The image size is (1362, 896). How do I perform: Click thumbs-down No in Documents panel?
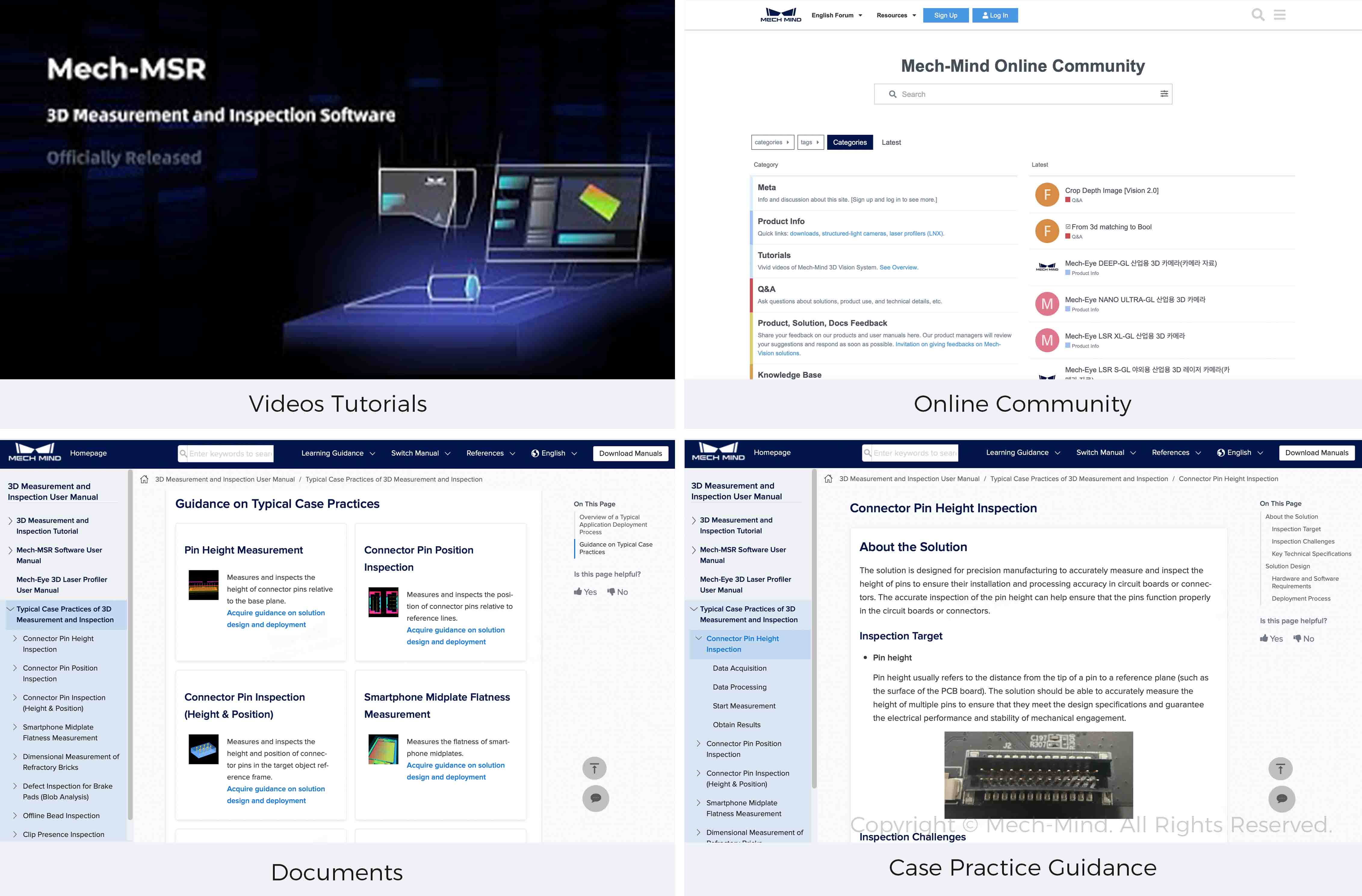click(x=618, y=592)
